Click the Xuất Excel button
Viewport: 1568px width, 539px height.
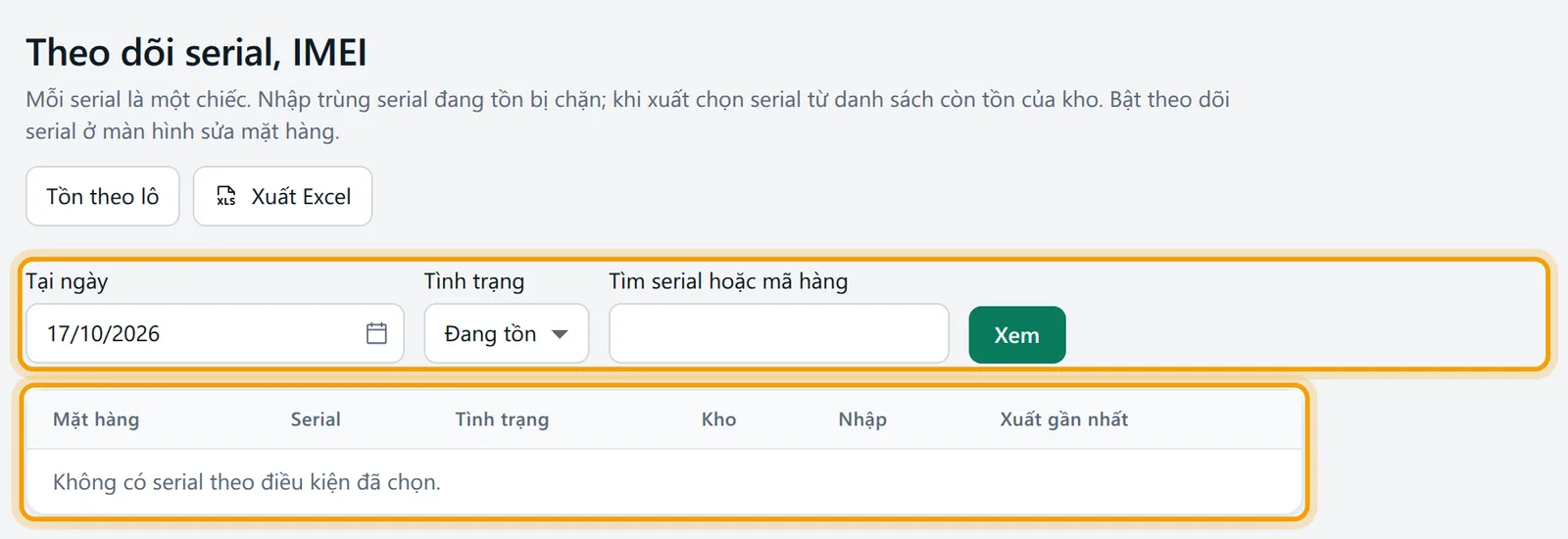(x=282, y=196)
